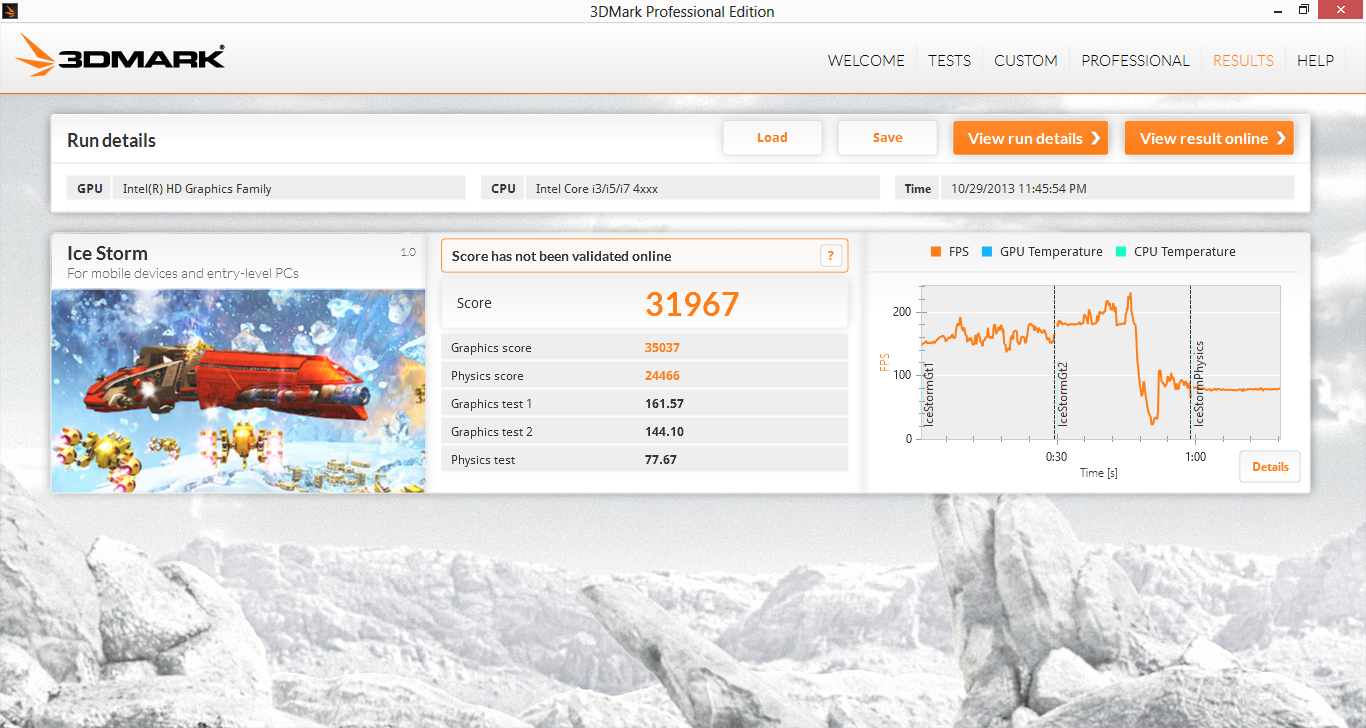Image resolution: width=1366 pixels, height=728 pixels.
Task: Open View run details
Action: 1030,138
